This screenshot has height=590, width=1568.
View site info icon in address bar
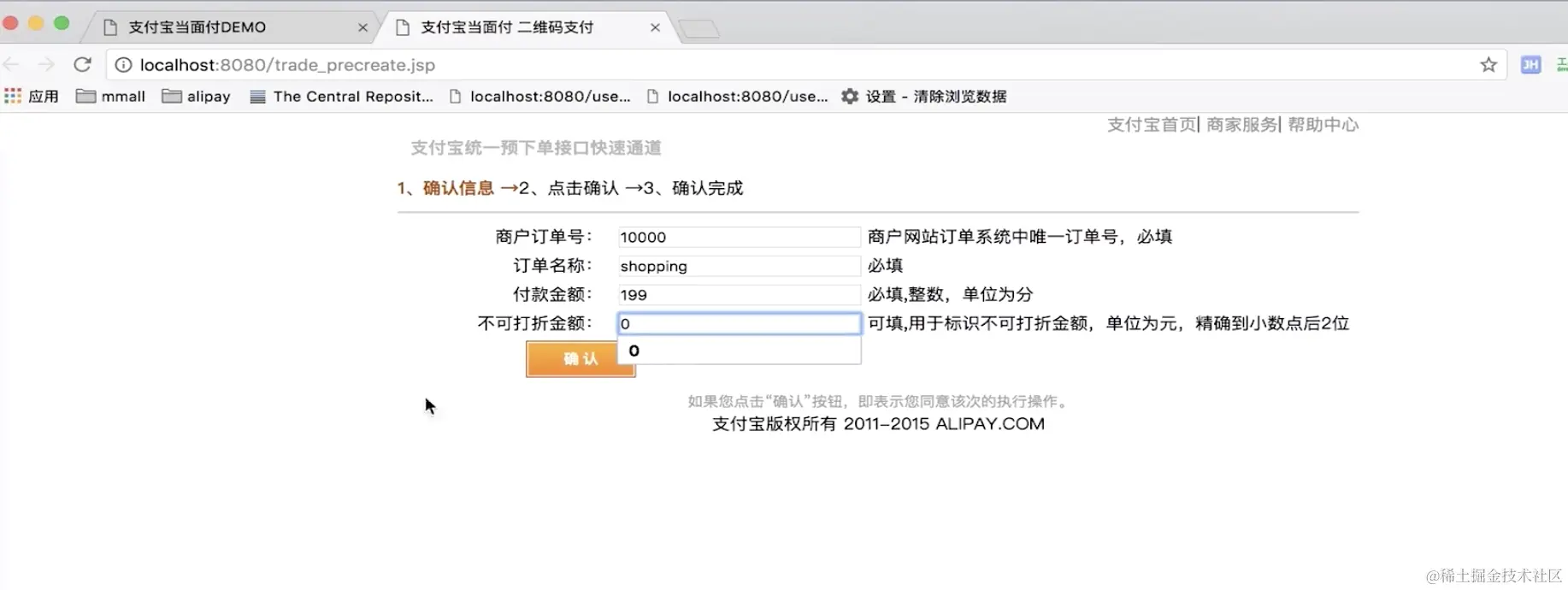(x=123, y=65)
